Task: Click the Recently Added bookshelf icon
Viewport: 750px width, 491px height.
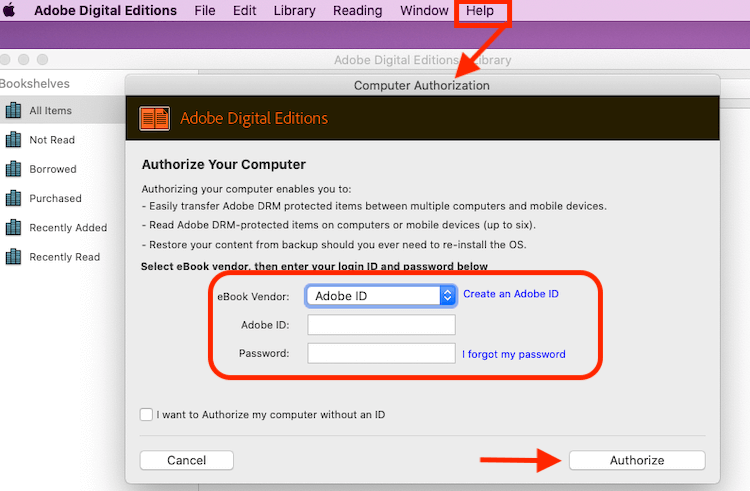Action: pos(13,228)
